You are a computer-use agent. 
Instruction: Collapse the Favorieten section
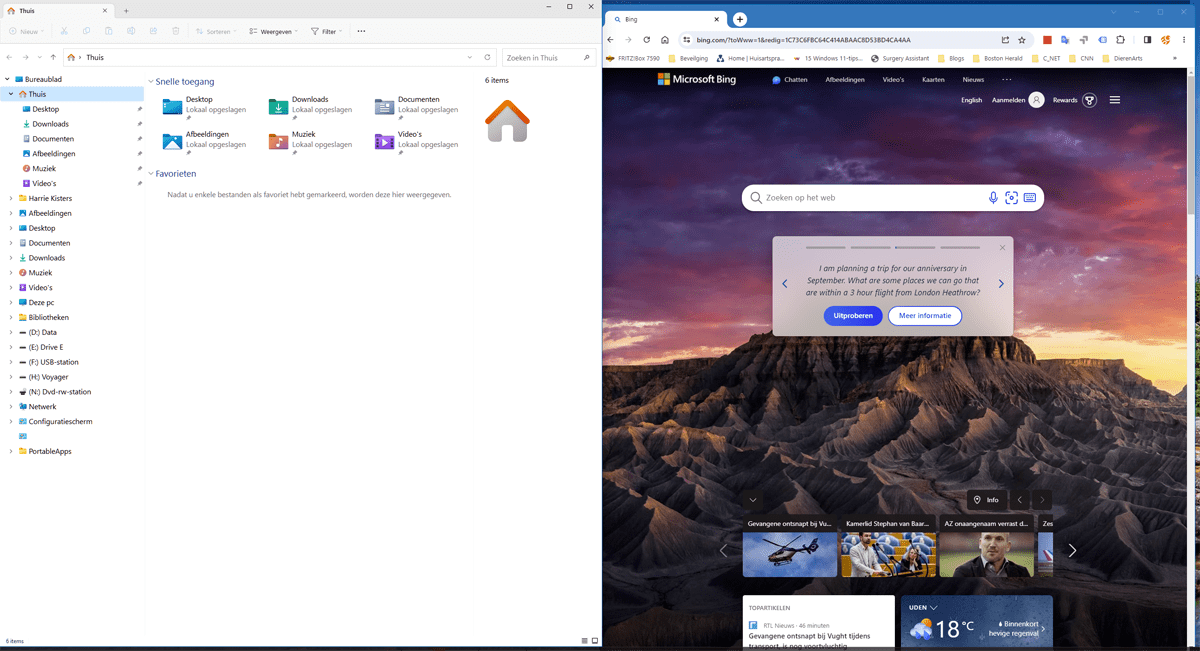151,174
